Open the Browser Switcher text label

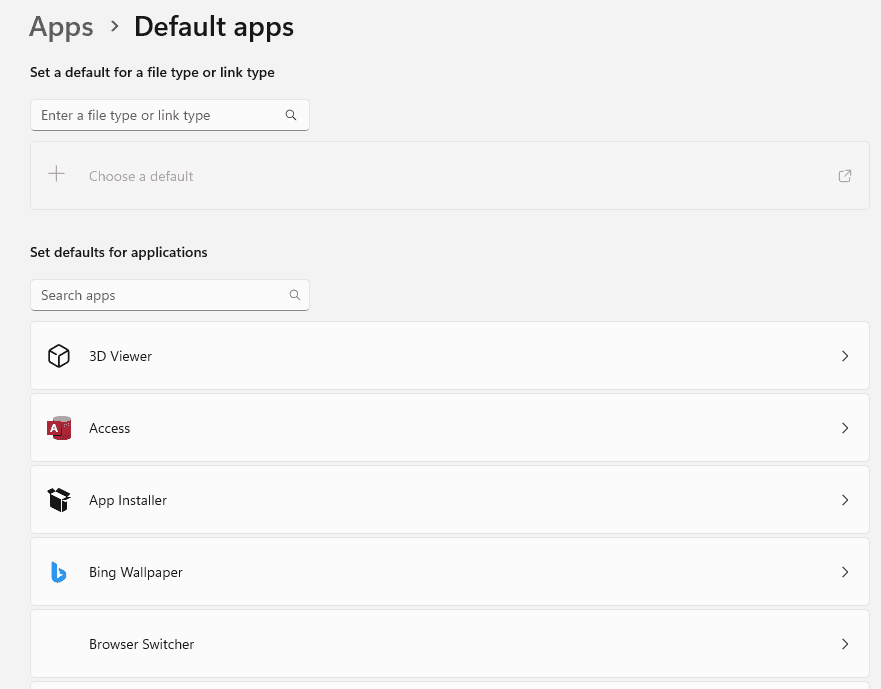(x=142, y=644)
